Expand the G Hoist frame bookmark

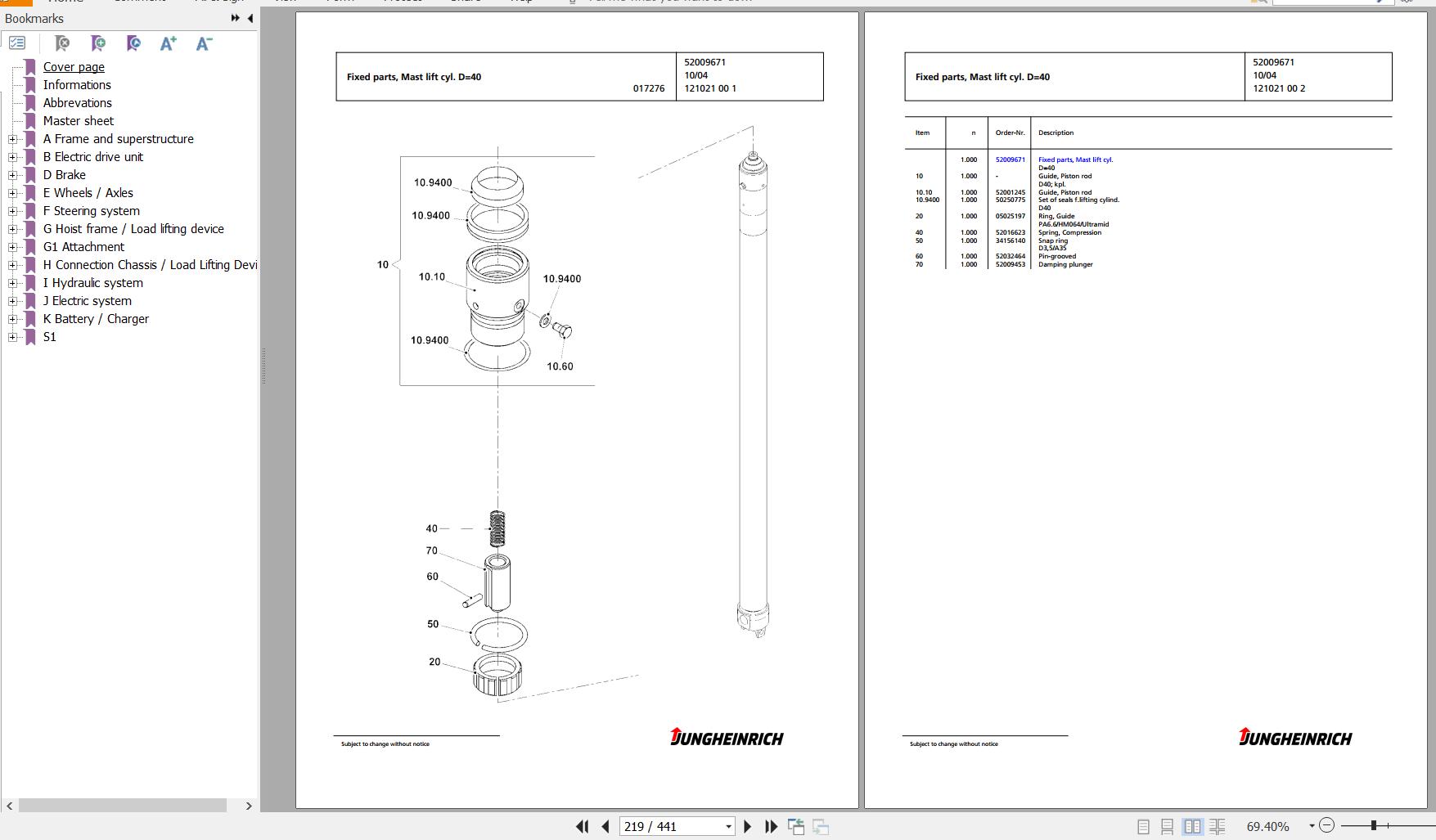click(12, 229)
